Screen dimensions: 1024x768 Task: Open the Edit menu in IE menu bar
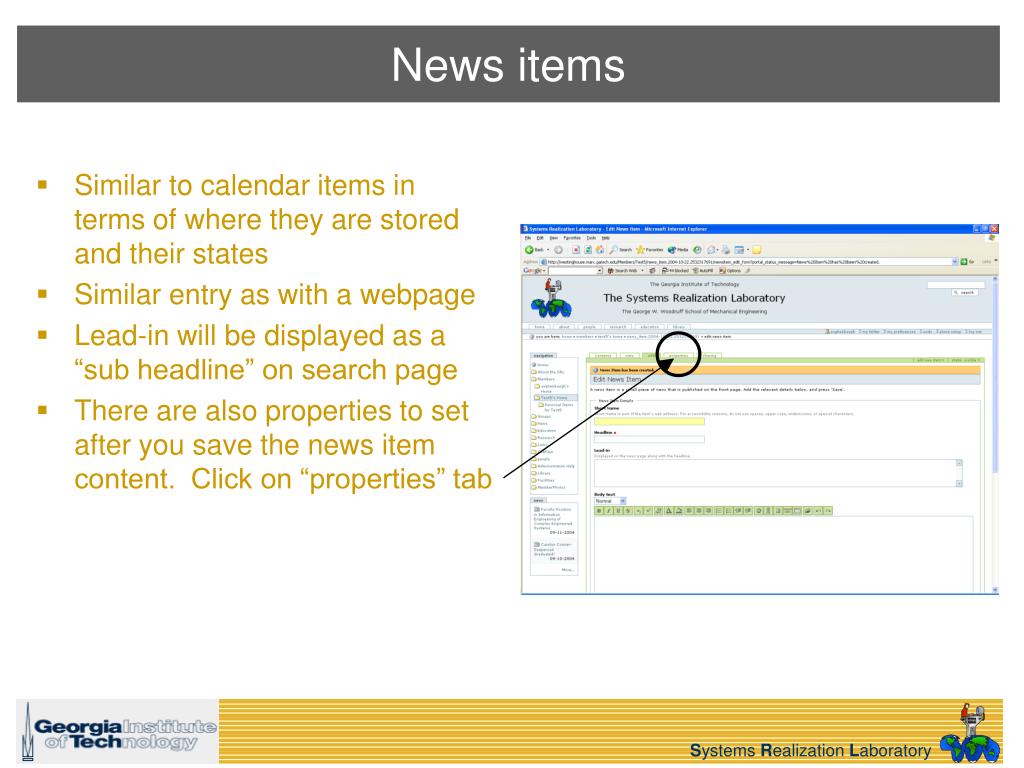pos(540,238)
